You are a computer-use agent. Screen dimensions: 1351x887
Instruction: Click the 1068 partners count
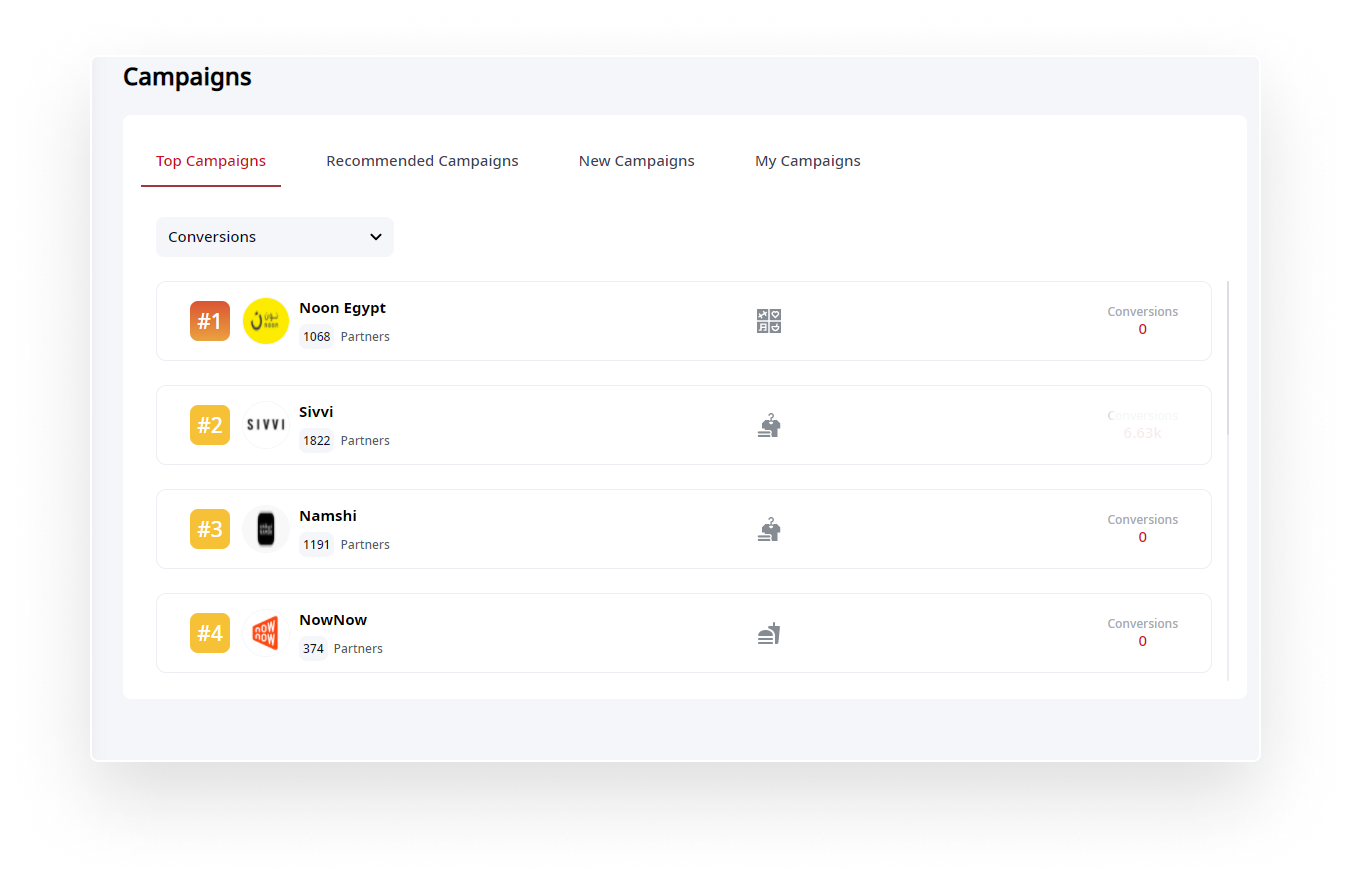(x=317, y=337)
